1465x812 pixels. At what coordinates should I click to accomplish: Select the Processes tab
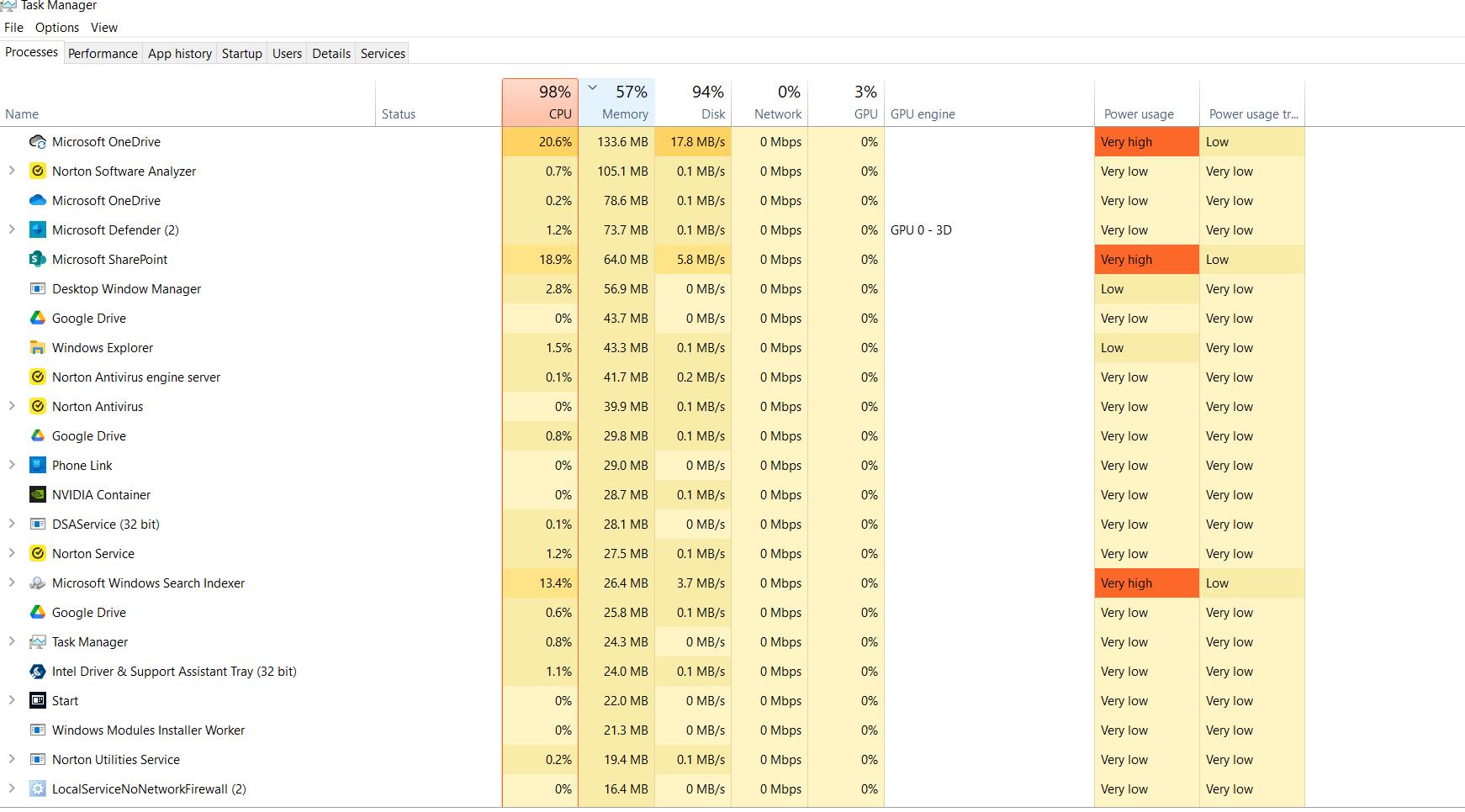(x=32, y=52)
